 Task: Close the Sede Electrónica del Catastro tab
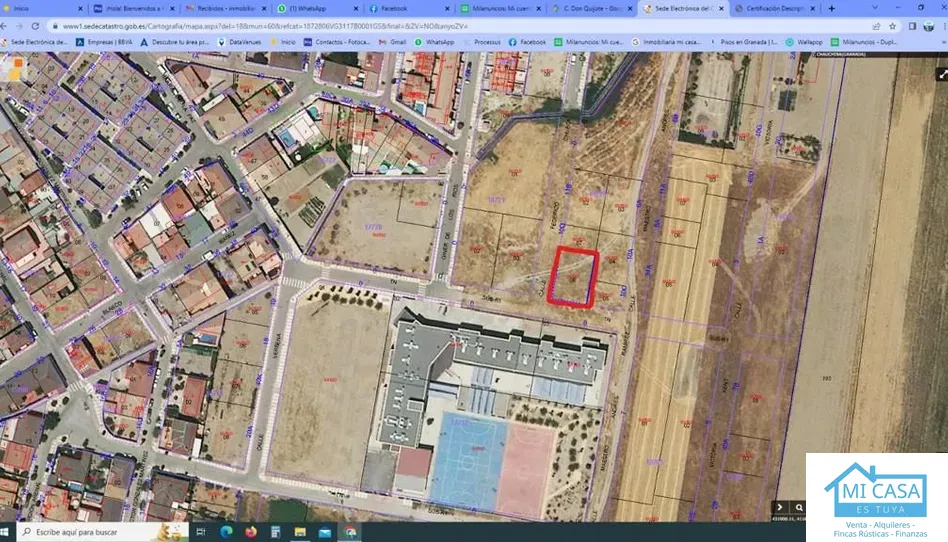(x=721, y=8)
